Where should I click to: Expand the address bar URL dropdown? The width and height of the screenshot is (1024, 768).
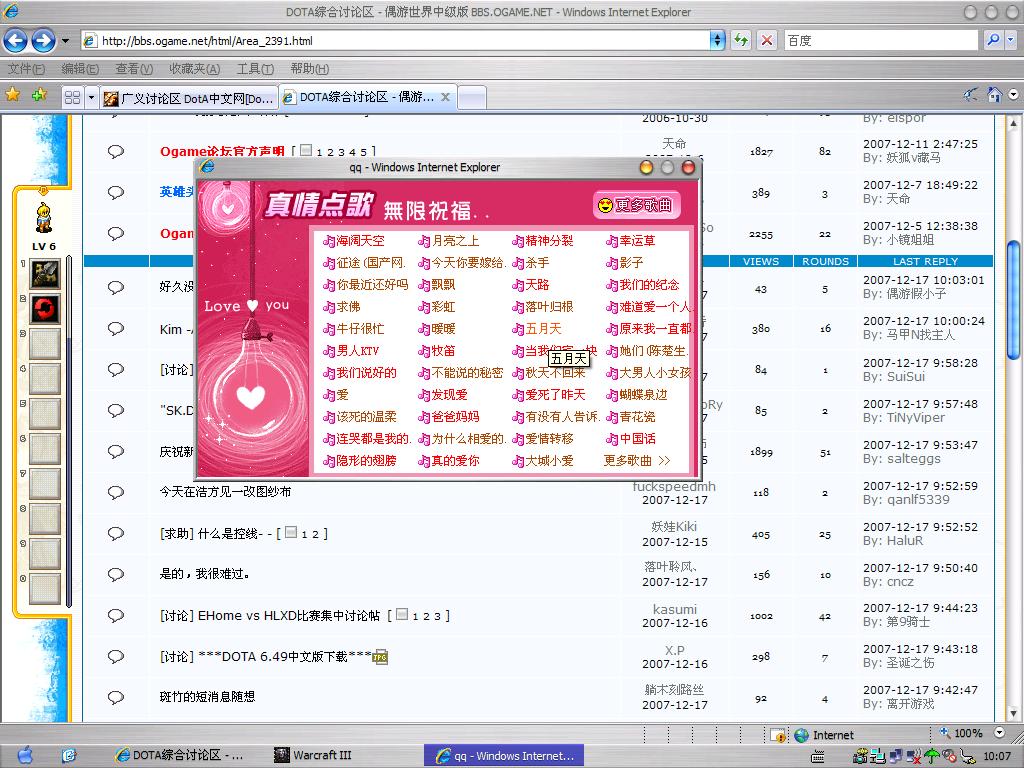coord(717,40)
